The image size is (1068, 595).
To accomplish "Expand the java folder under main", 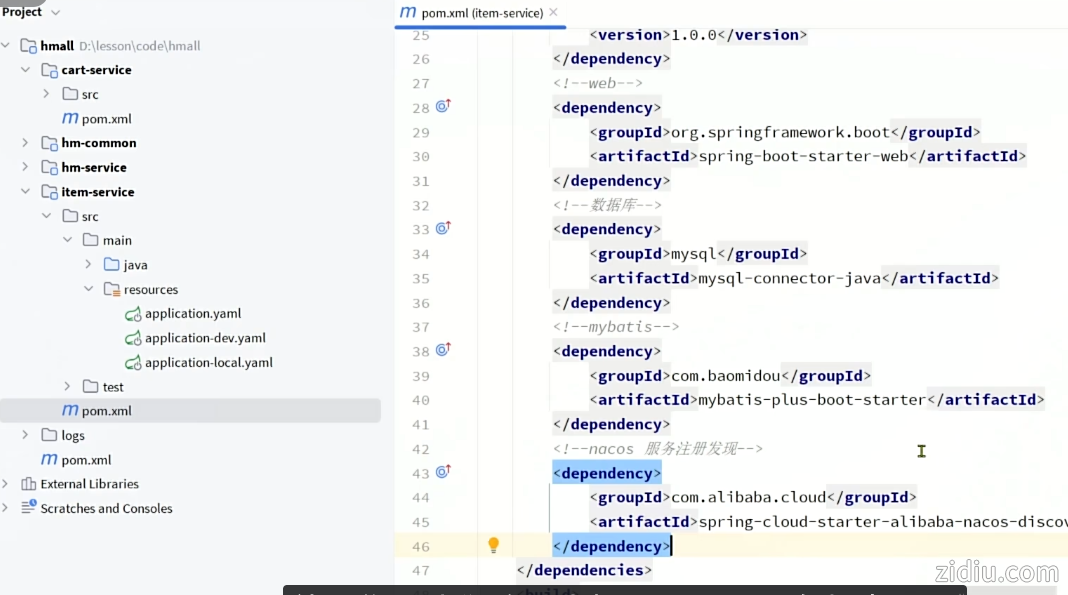I will (88, 265).
